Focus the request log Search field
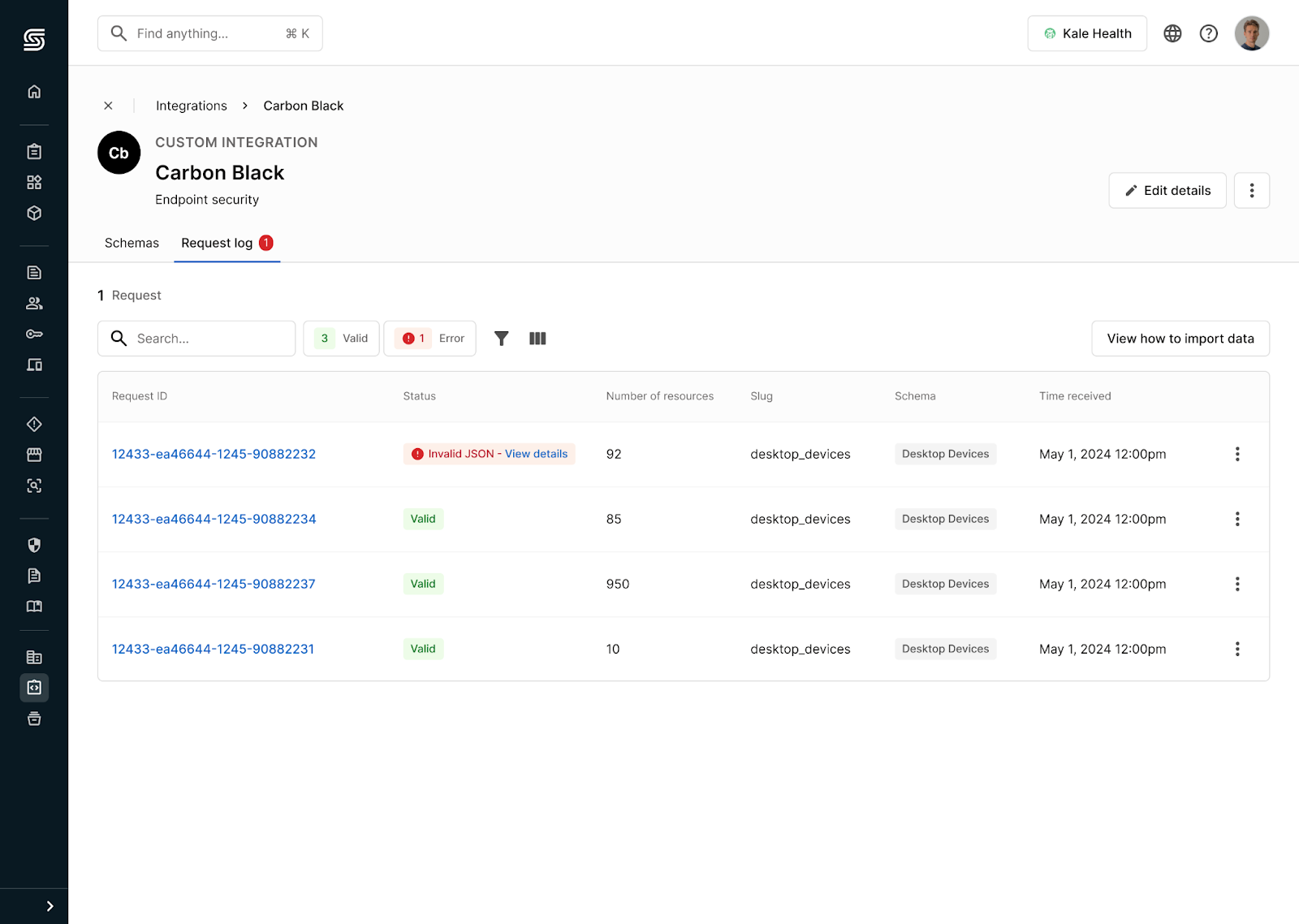 click(x=196, y=339)
